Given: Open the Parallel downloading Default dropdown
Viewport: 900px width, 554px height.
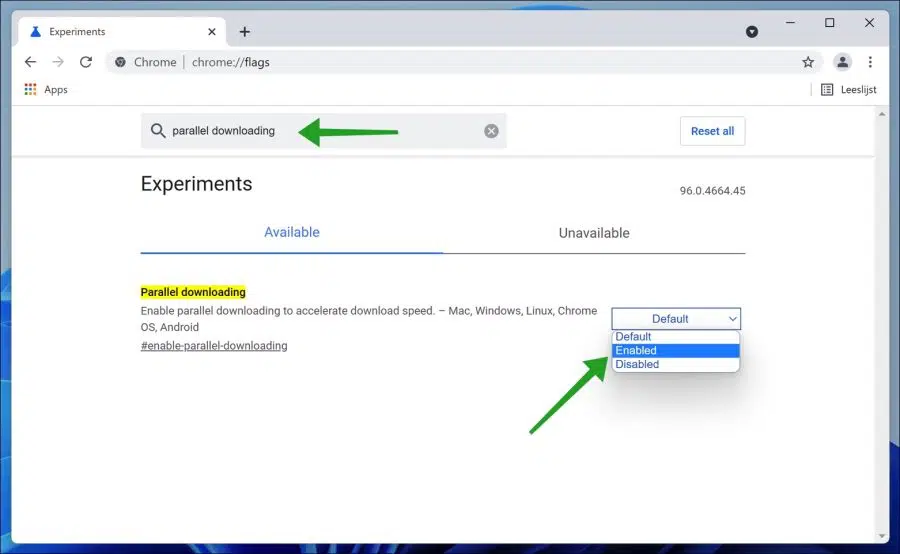Looking at the screenshot, I should 676,319.
